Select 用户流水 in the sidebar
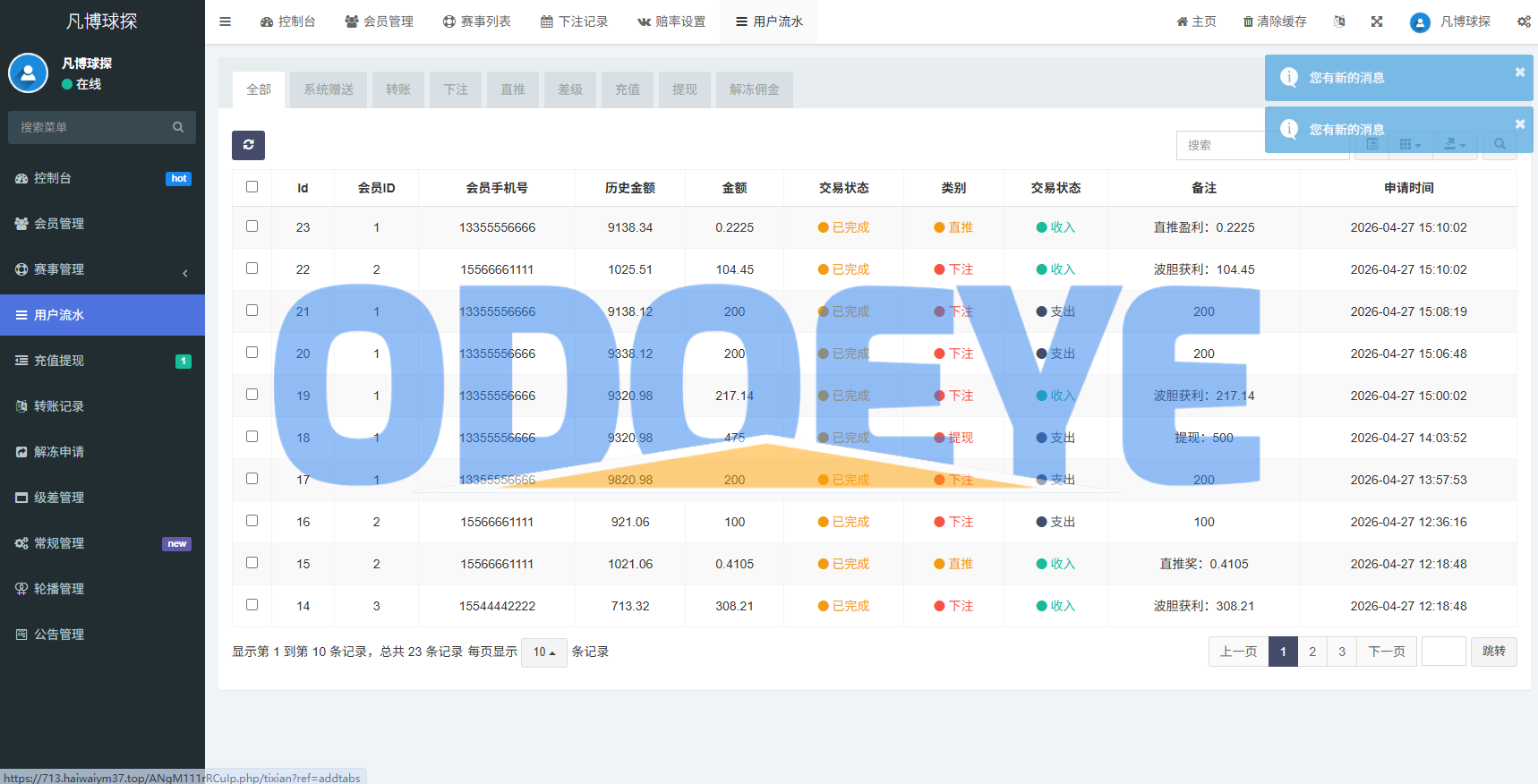Viewport: 1538px width, 784px height. tap(102, 315)
